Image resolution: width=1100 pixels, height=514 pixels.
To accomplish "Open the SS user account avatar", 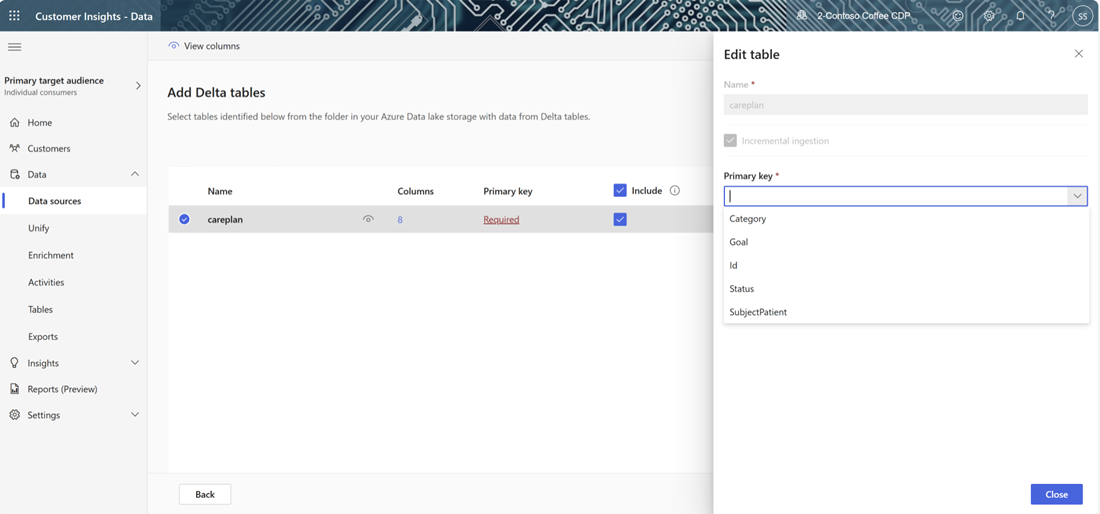I will tap(1082, 16).
